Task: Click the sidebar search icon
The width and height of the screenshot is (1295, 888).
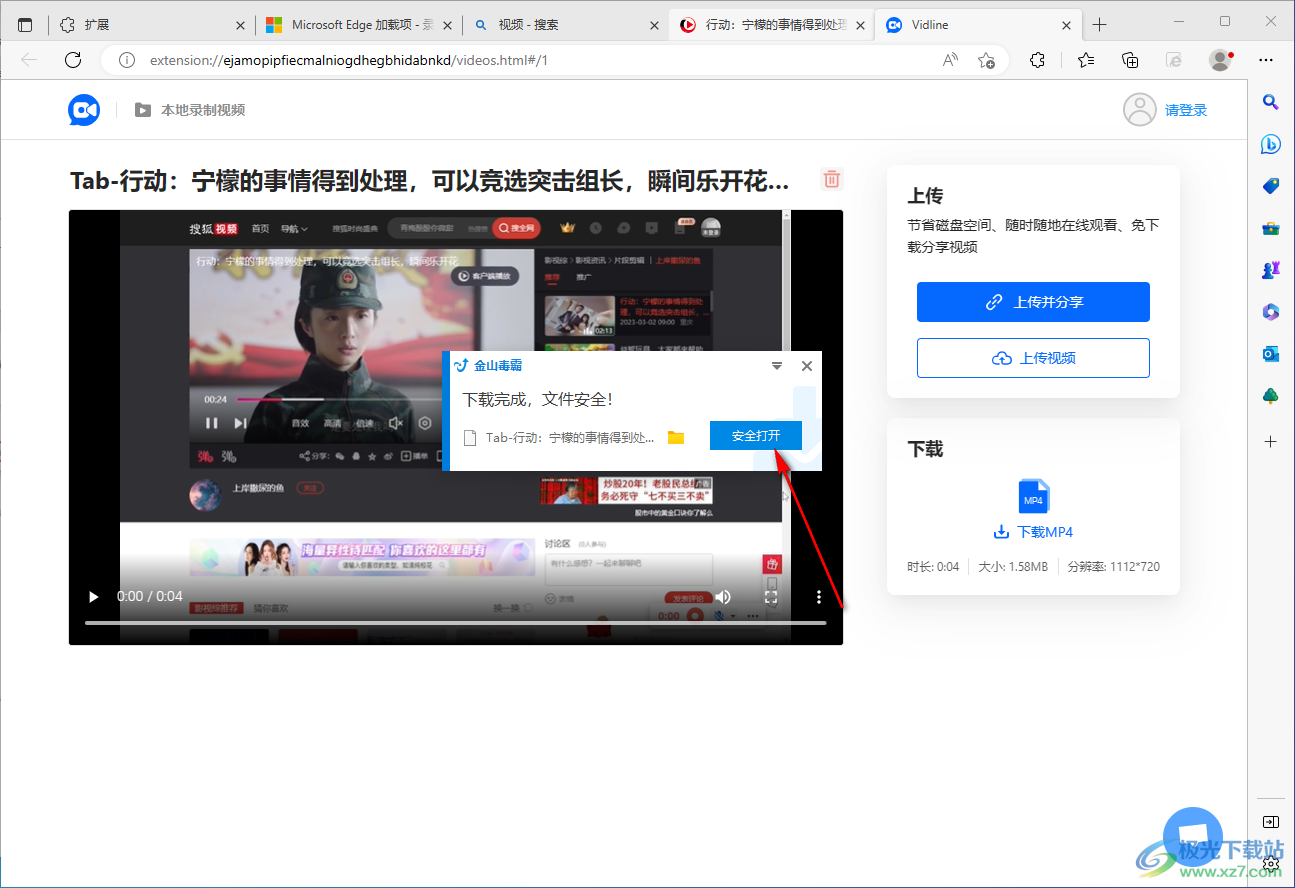Action: (x=1271, y=101)
